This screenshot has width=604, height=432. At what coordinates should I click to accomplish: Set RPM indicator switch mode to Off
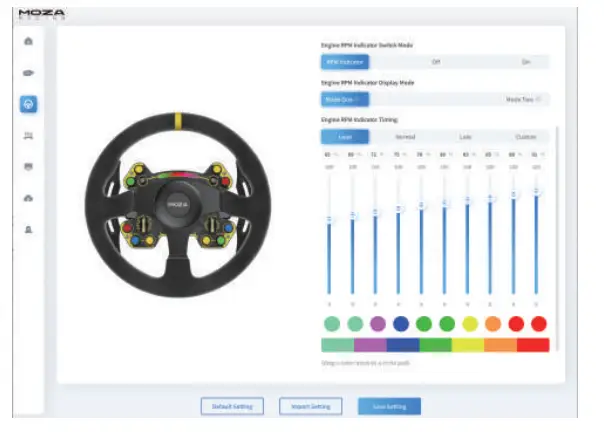[x=436, y=62]
